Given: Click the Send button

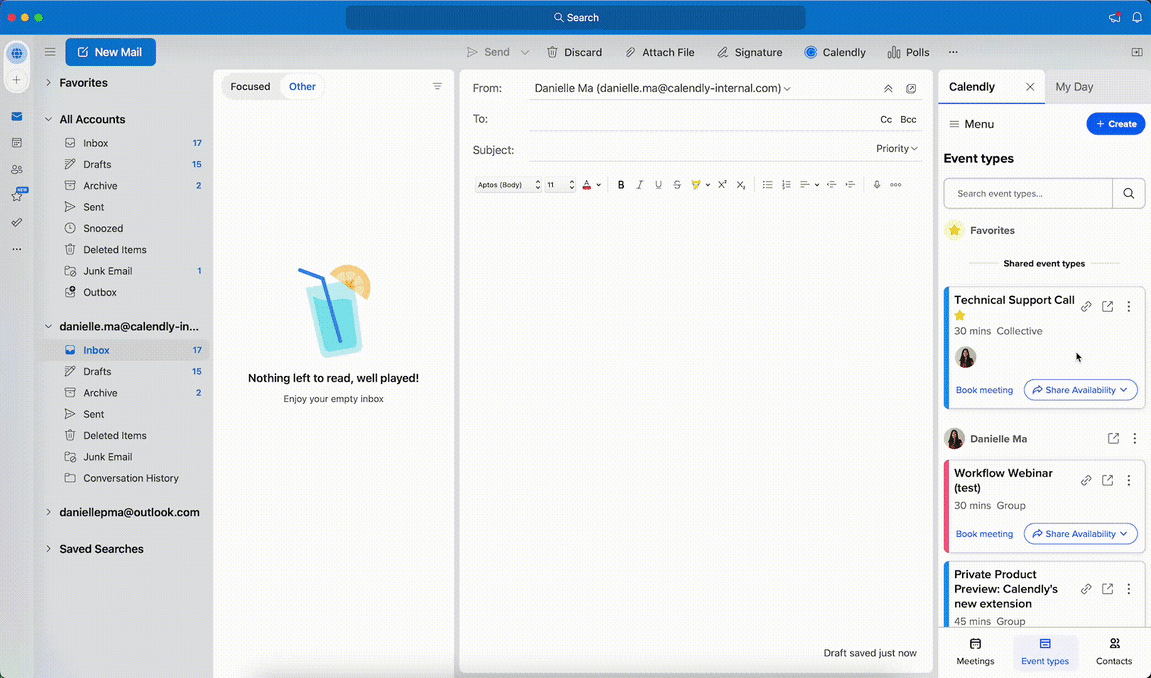Looking at the screenshot, I should tap(487, 52).
